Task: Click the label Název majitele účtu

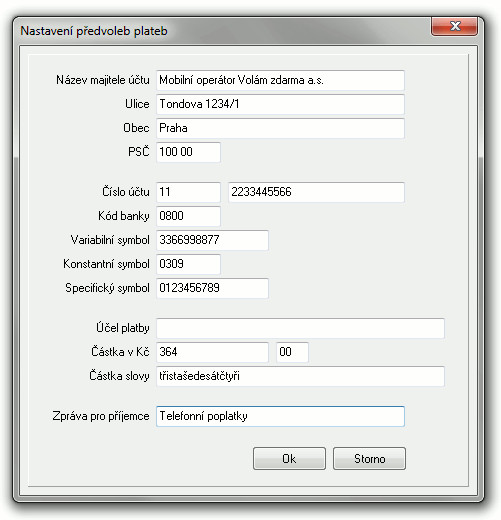Action: click(103, 80)
